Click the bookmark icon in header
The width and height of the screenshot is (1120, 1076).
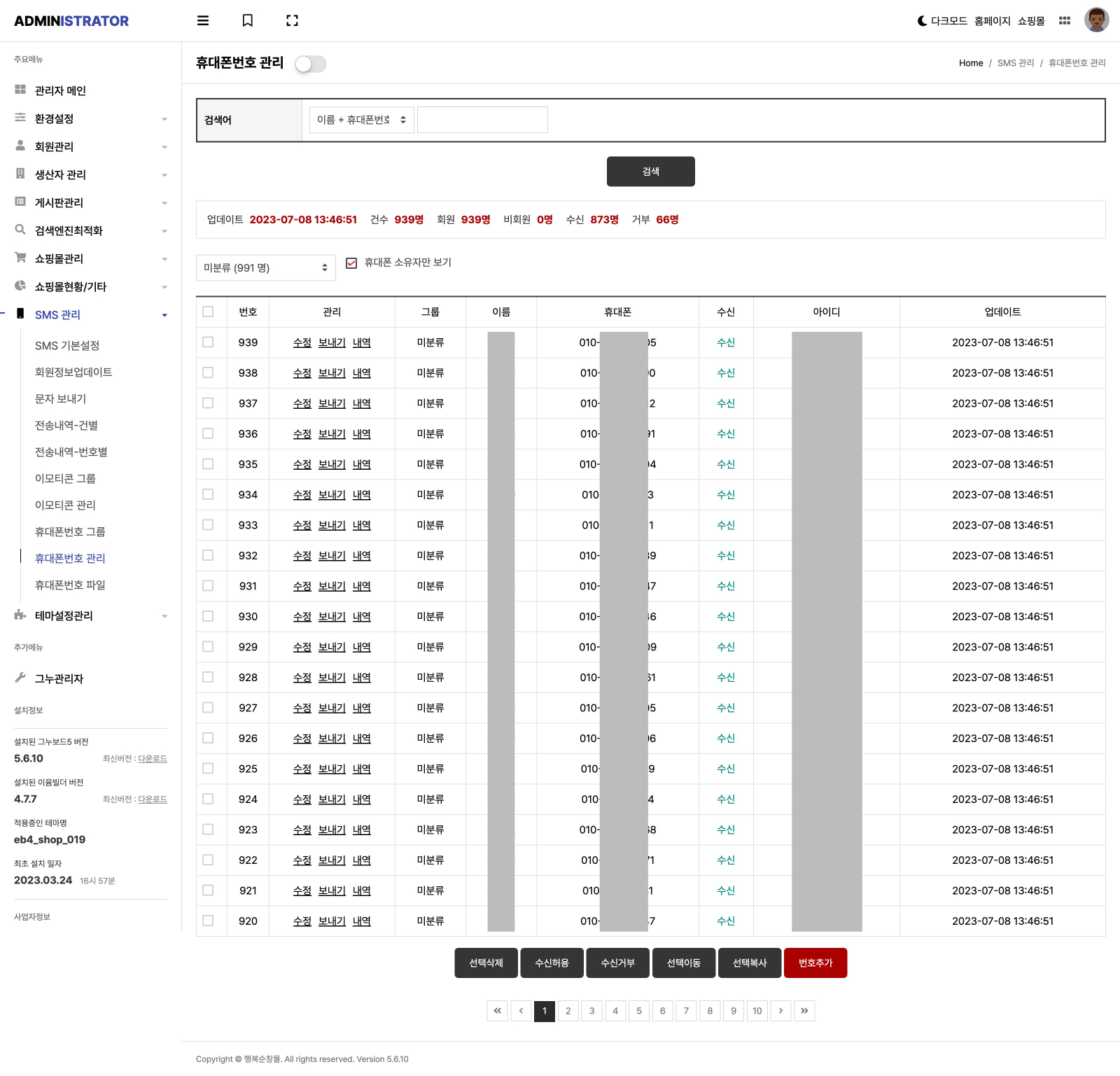point(248,21)
